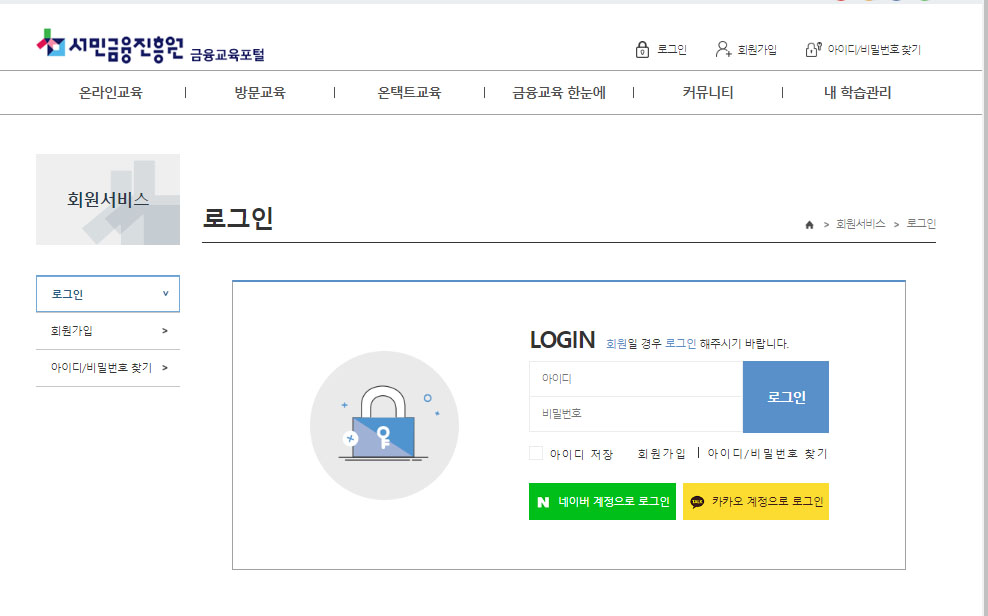This screenshot has height=616, width=988.
Task: Click the 회원서비스 sidebar banner
Action: pyautogui.click(x=108, y=199)
